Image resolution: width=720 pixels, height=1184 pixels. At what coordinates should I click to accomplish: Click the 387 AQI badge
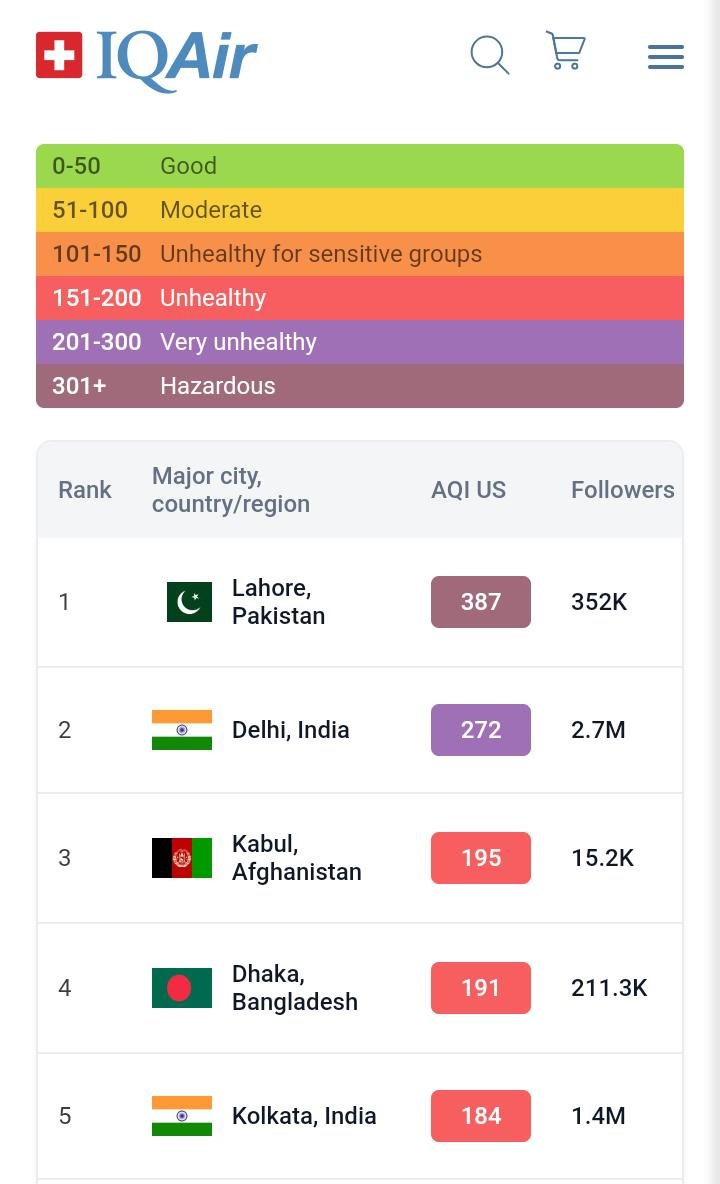(x=480, y=602)
